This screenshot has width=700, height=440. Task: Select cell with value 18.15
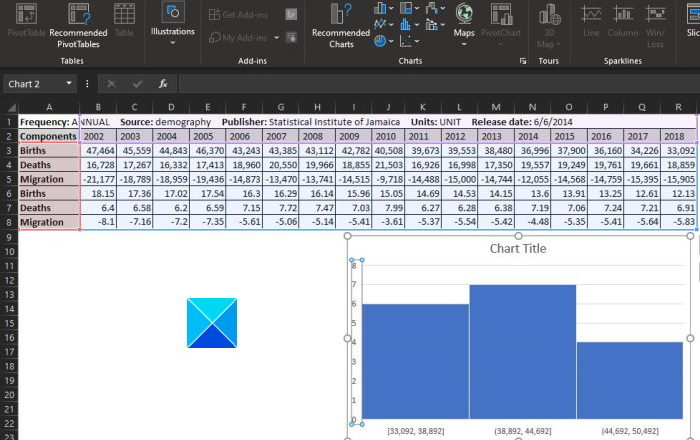pos(98,193)
